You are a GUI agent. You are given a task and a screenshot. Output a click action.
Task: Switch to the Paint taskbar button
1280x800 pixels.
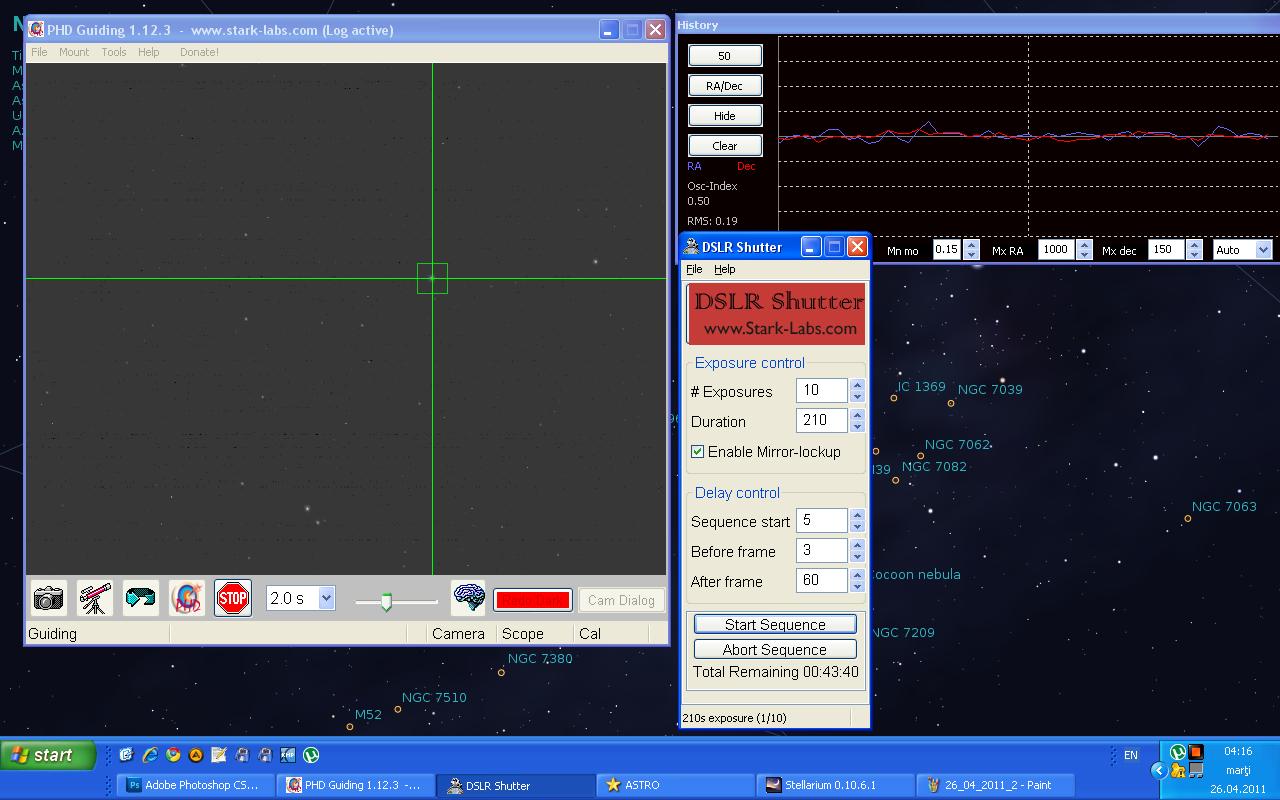[x=995, y=785]
